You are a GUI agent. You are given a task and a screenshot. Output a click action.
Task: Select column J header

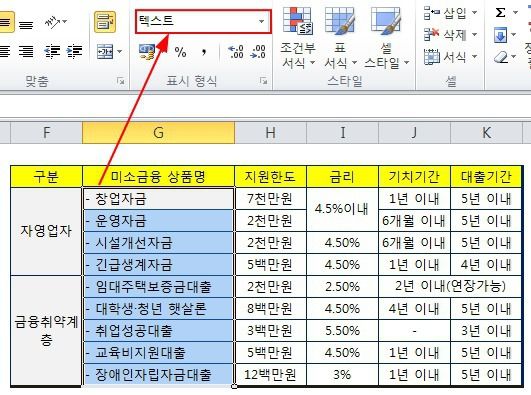pyautogui.click(x=414, y=132)
